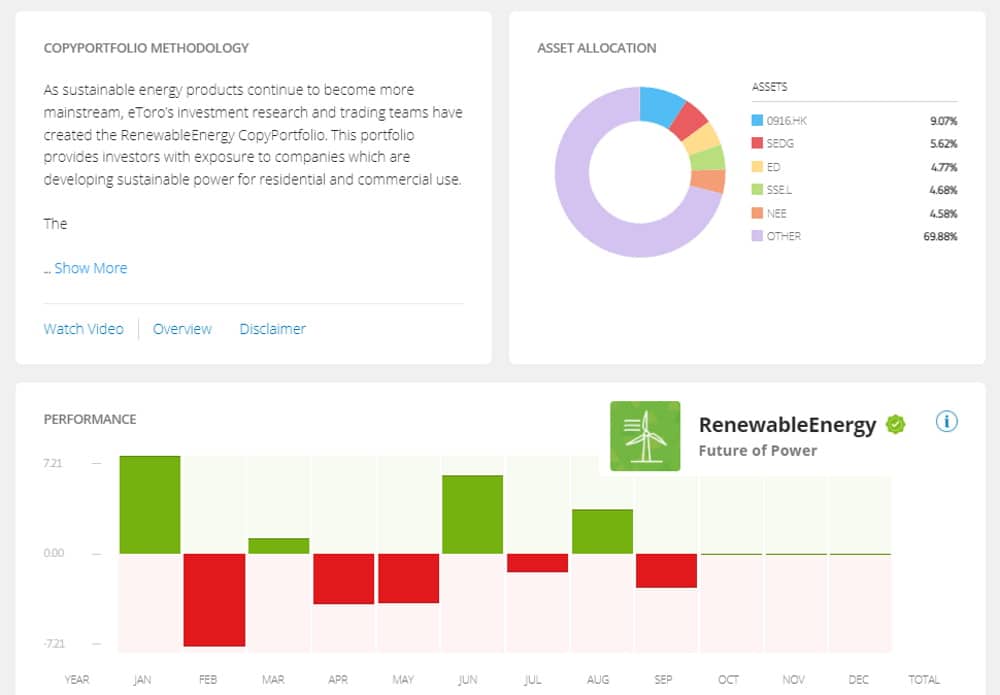The image size is (1000, 695).
Task: Click the 4.58% allocation value
Action: tap(943, 213)
